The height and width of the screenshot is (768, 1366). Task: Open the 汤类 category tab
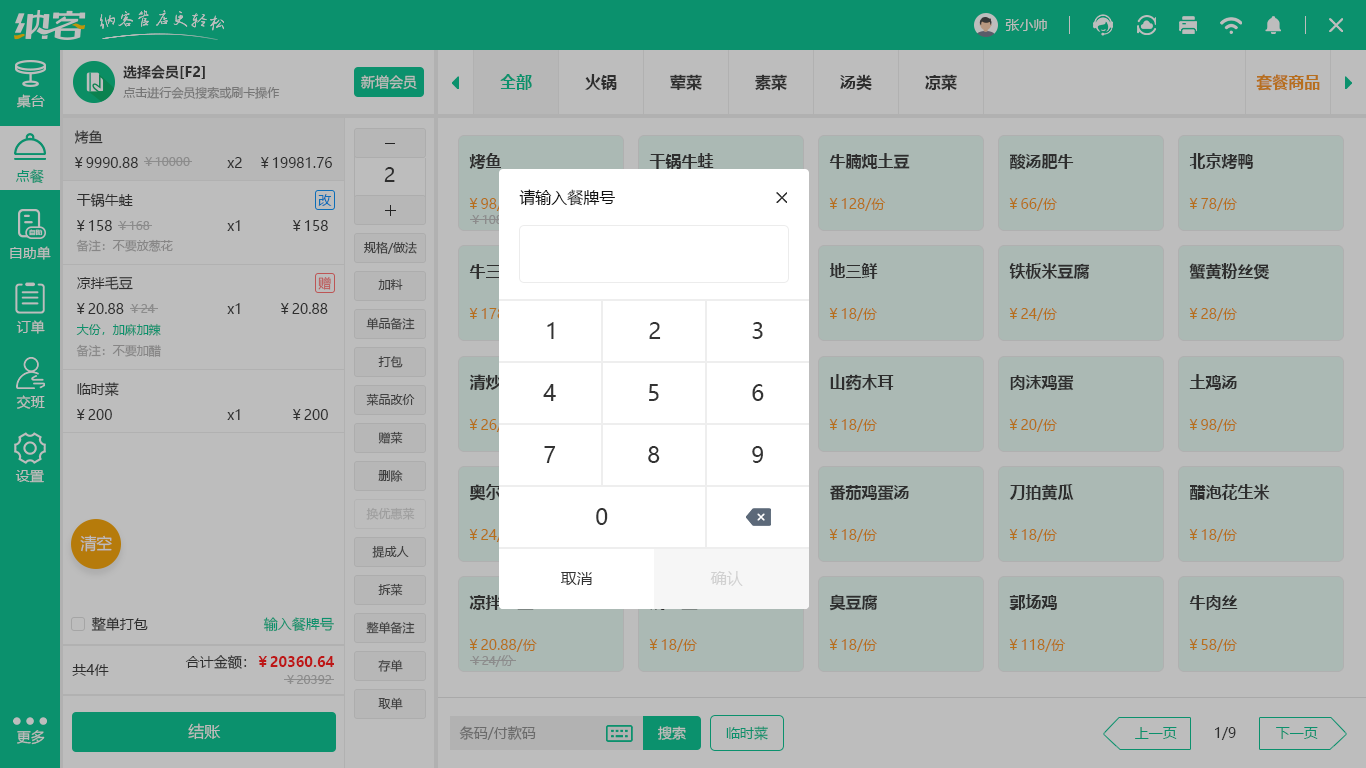coord(855,84)
